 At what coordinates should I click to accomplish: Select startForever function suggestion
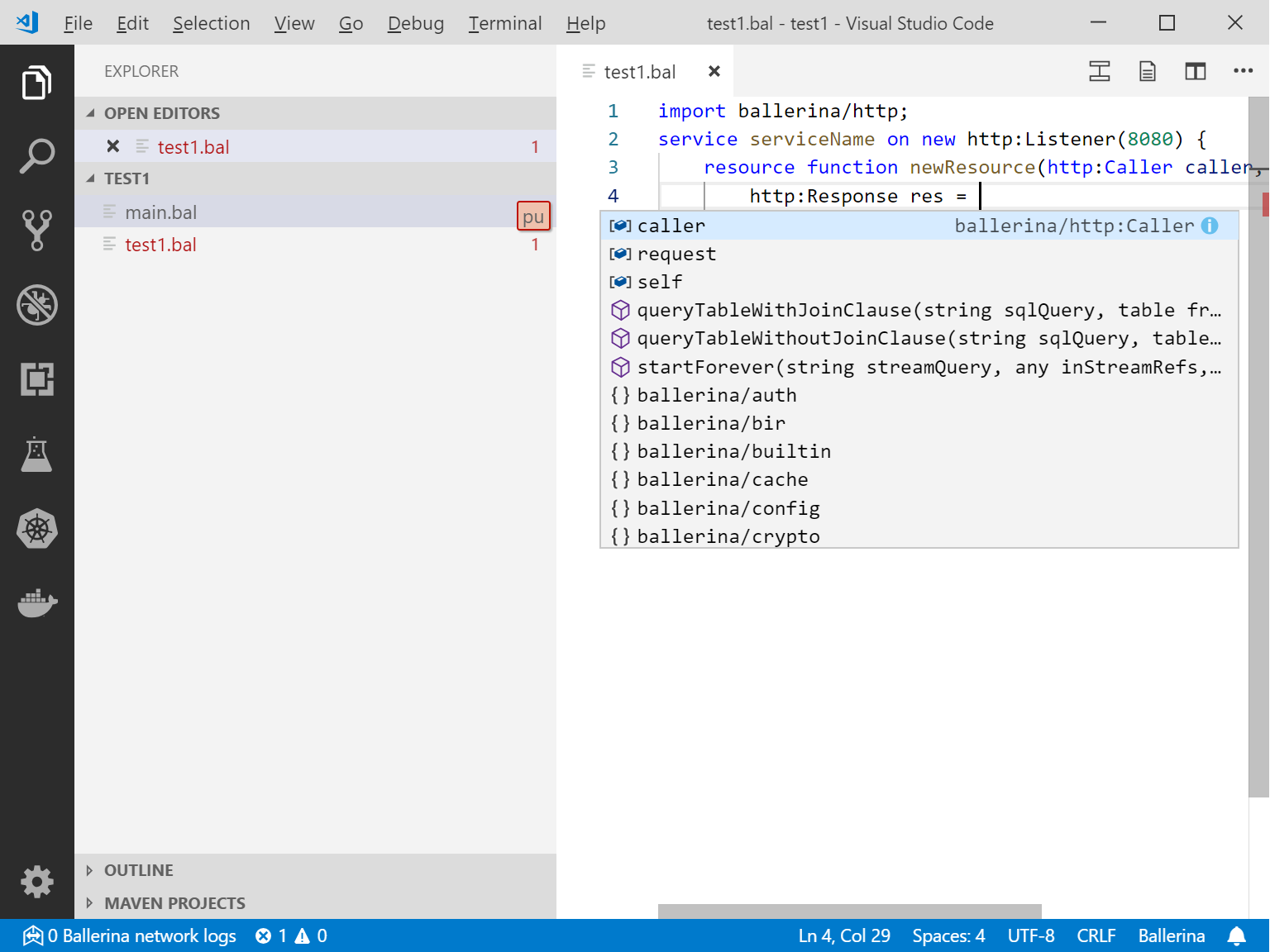coord(919,367)
